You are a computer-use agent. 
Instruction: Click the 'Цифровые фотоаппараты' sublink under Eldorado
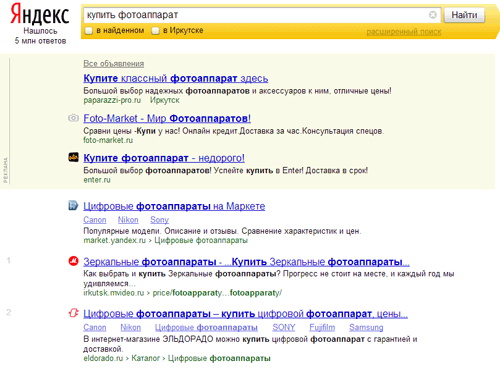coord(206,327)
